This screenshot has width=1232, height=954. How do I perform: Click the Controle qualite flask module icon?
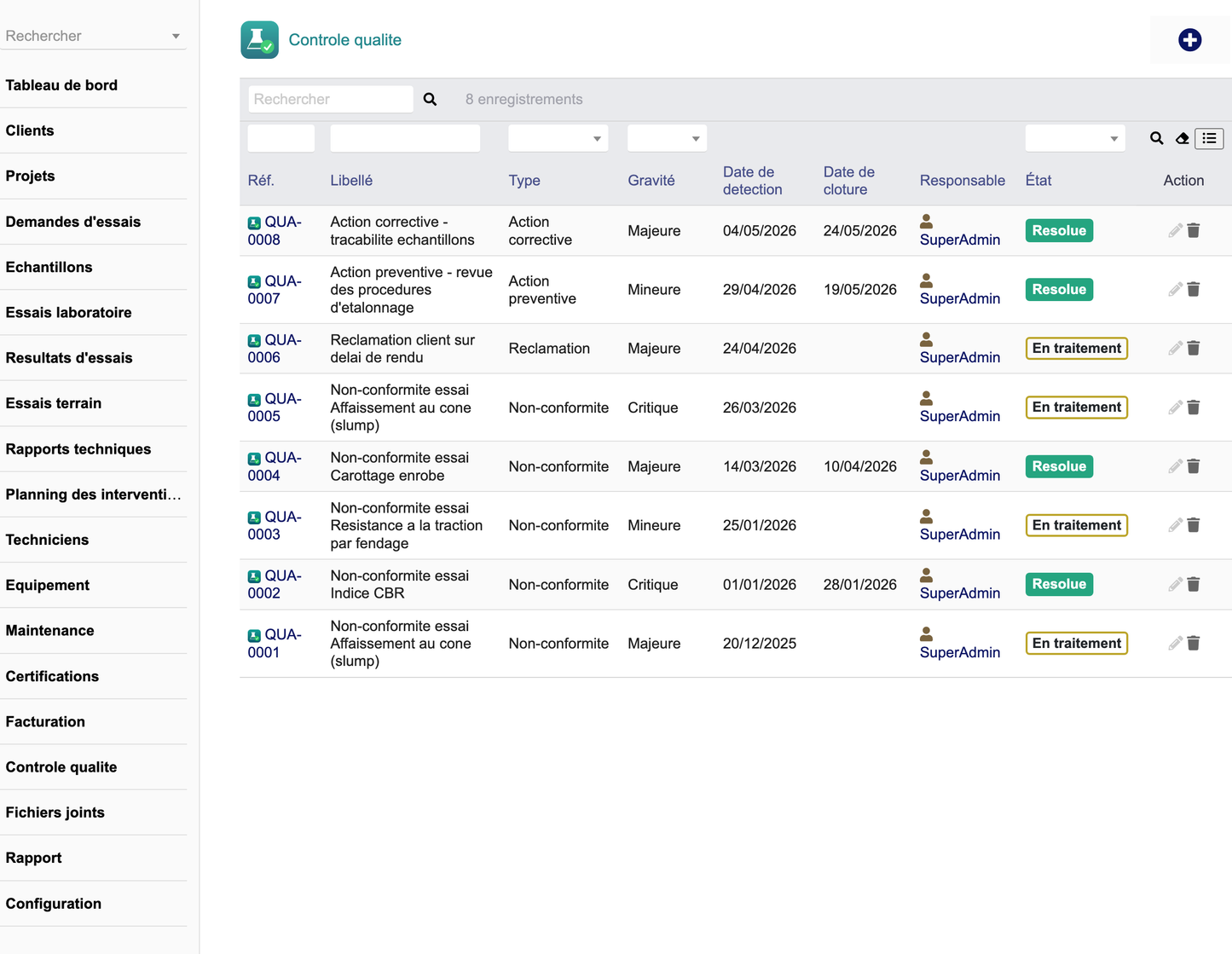tap(259, 40)
